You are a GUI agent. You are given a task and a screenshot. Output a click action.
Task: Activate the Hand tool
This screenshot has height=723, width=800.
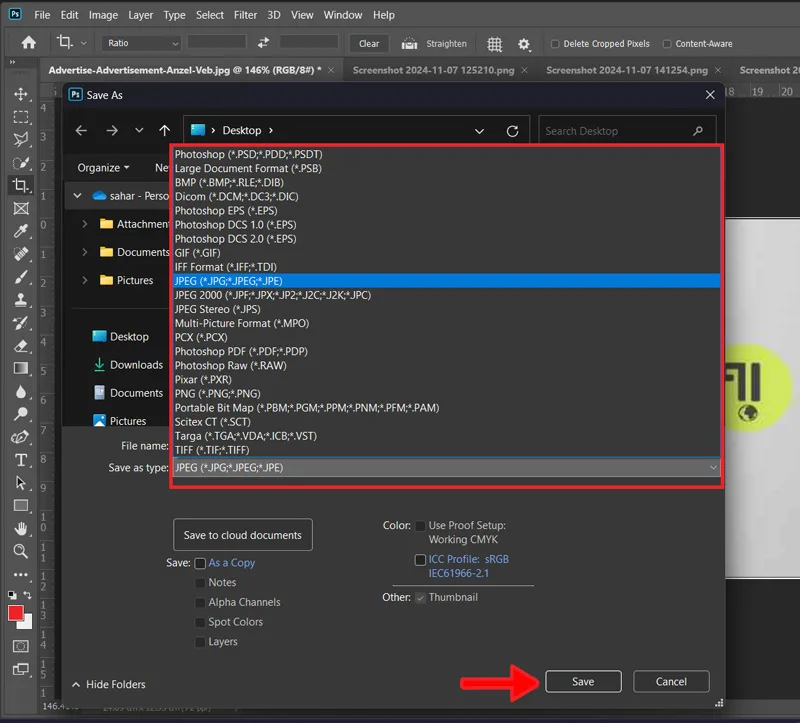click(x=21, y=529)
